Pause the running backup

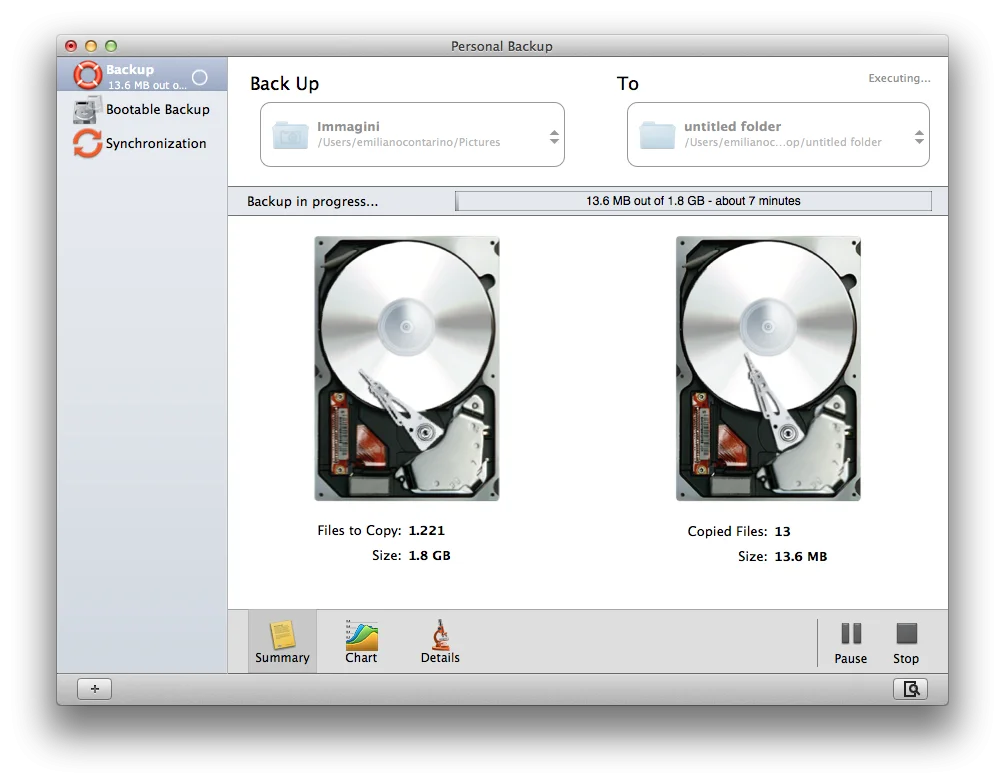[851, 642]
